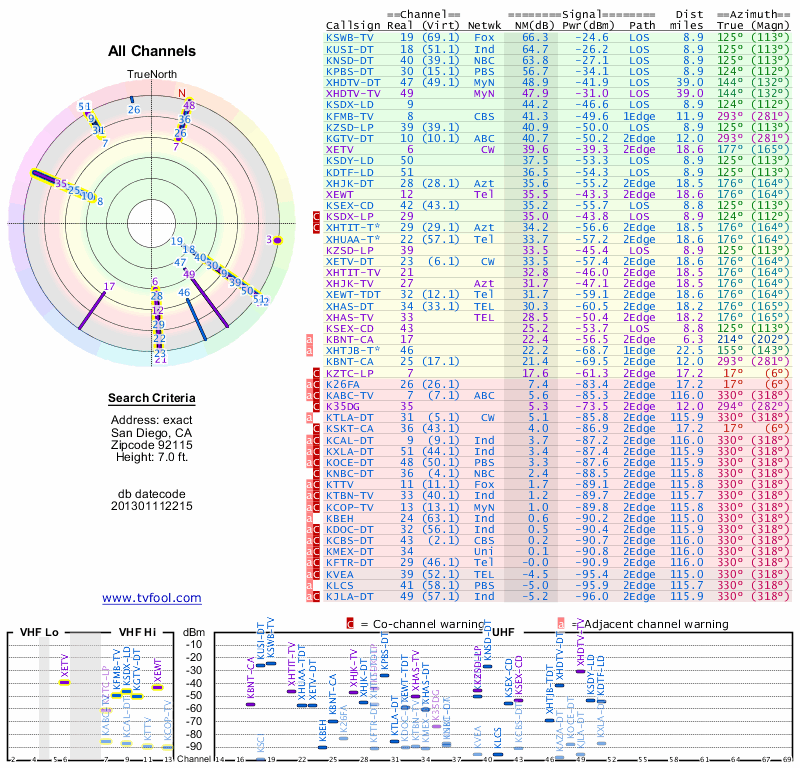800x768 pixels.
Task: Select the KABC-TV callsign in table
Action: tap(349, 395)
